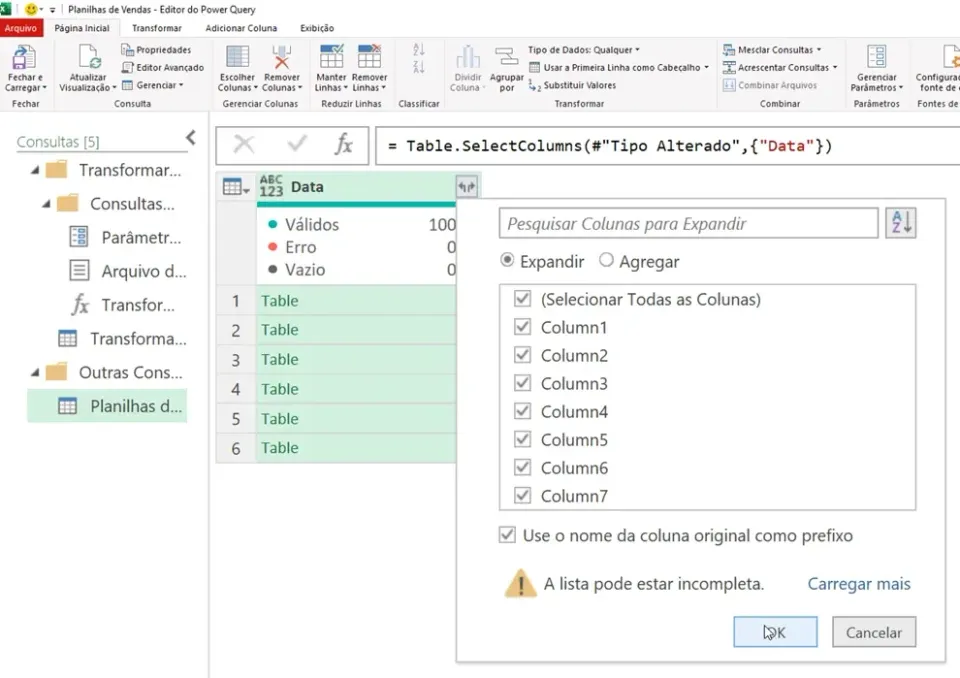The image size is (960, 678).
Task: Sort the column list with the A-Z button
Action: [901, 223]
